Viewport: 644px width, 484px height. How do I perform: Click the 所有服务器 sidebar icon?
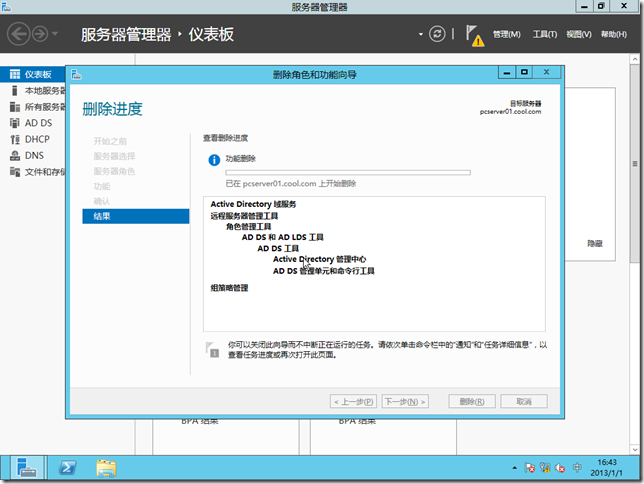click(x=15, y=107)
